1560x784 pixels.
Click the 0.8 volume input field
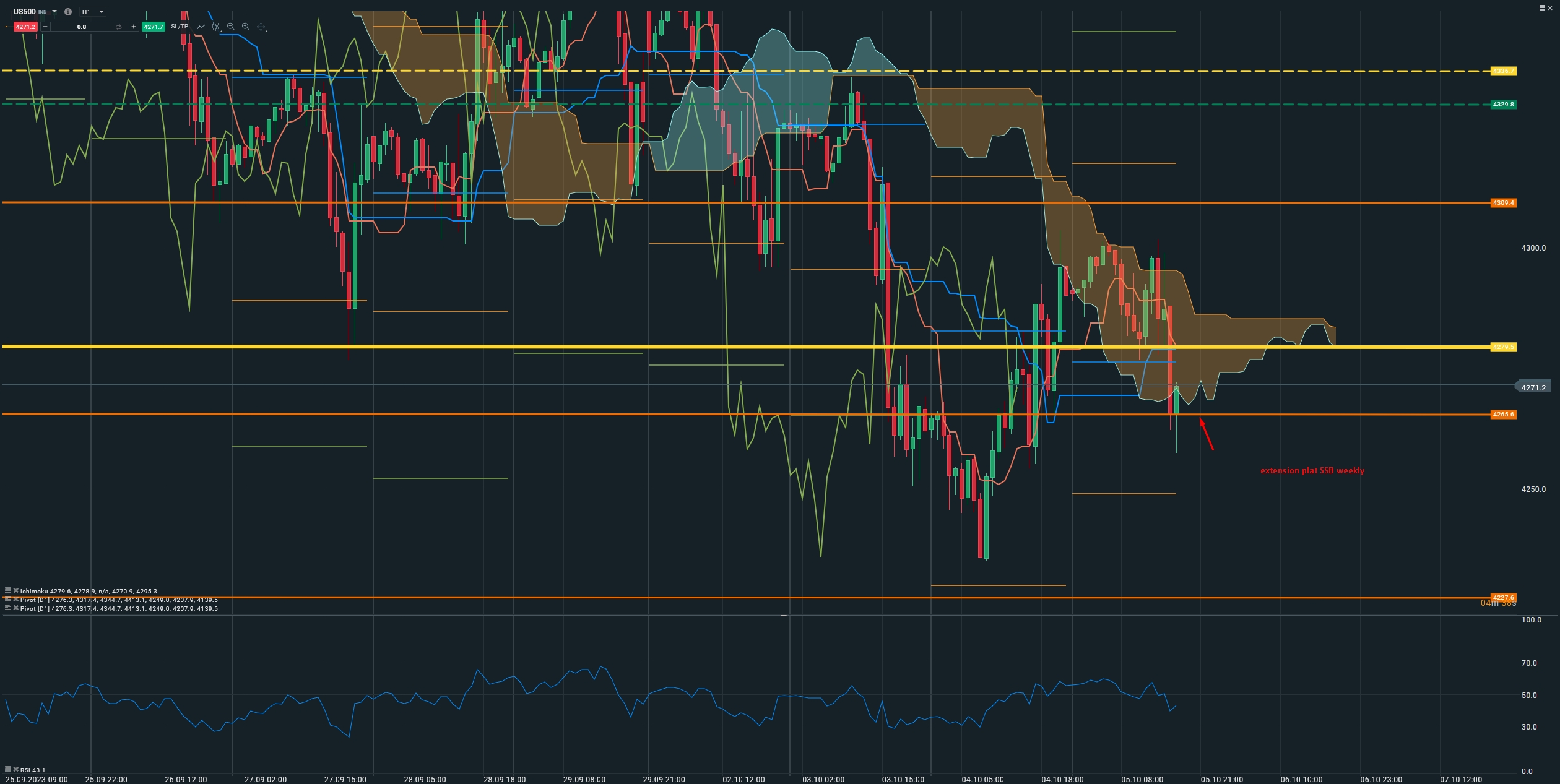tap(82, 27)
